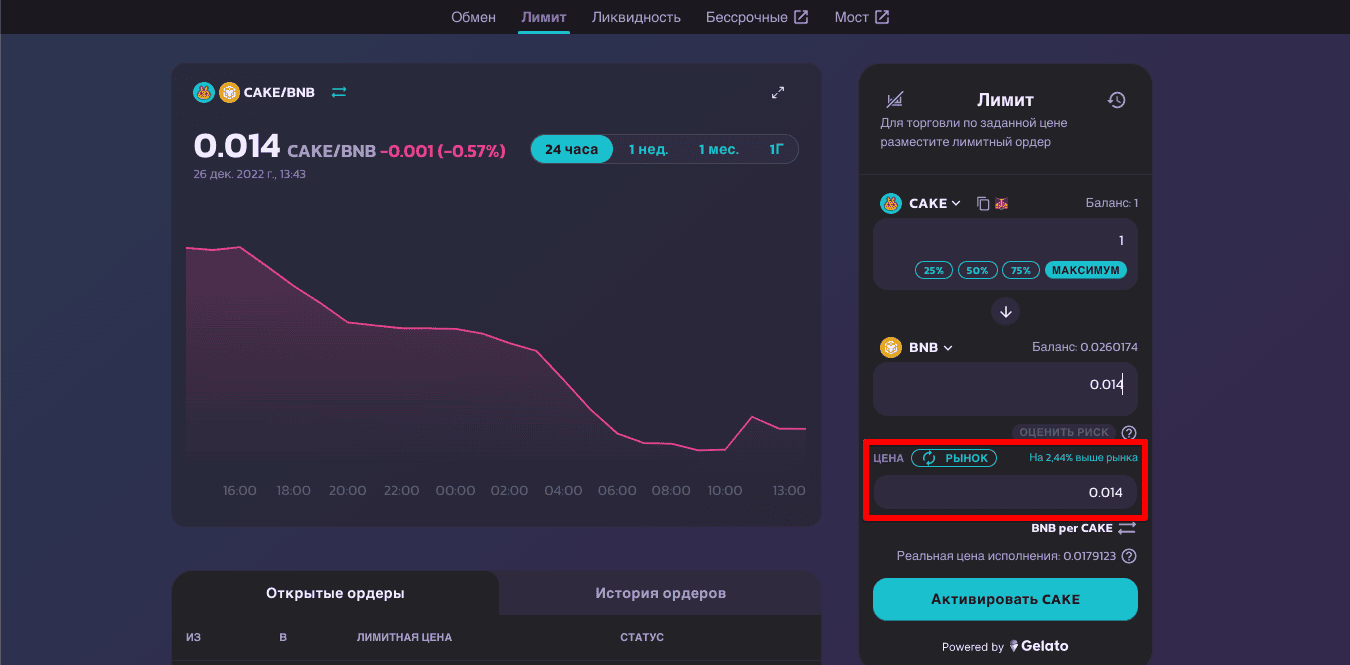The height and width of the screenshot is (665, 1350).
Task: Click the Цена price input showing 0.014
Action: [1006, 492]
